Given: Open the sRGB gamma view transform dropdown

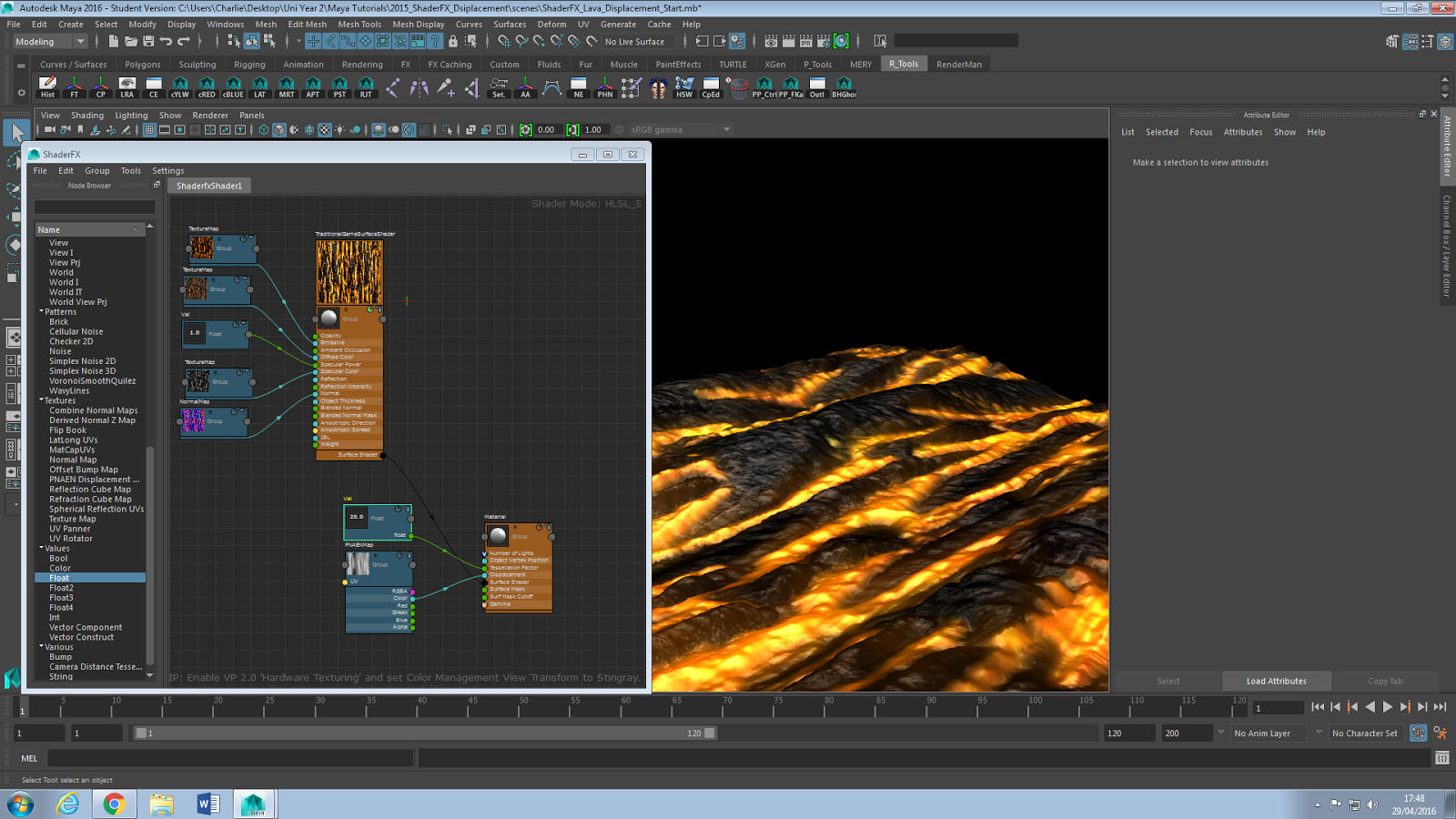Looking at the screenshot, I should 678,129.
